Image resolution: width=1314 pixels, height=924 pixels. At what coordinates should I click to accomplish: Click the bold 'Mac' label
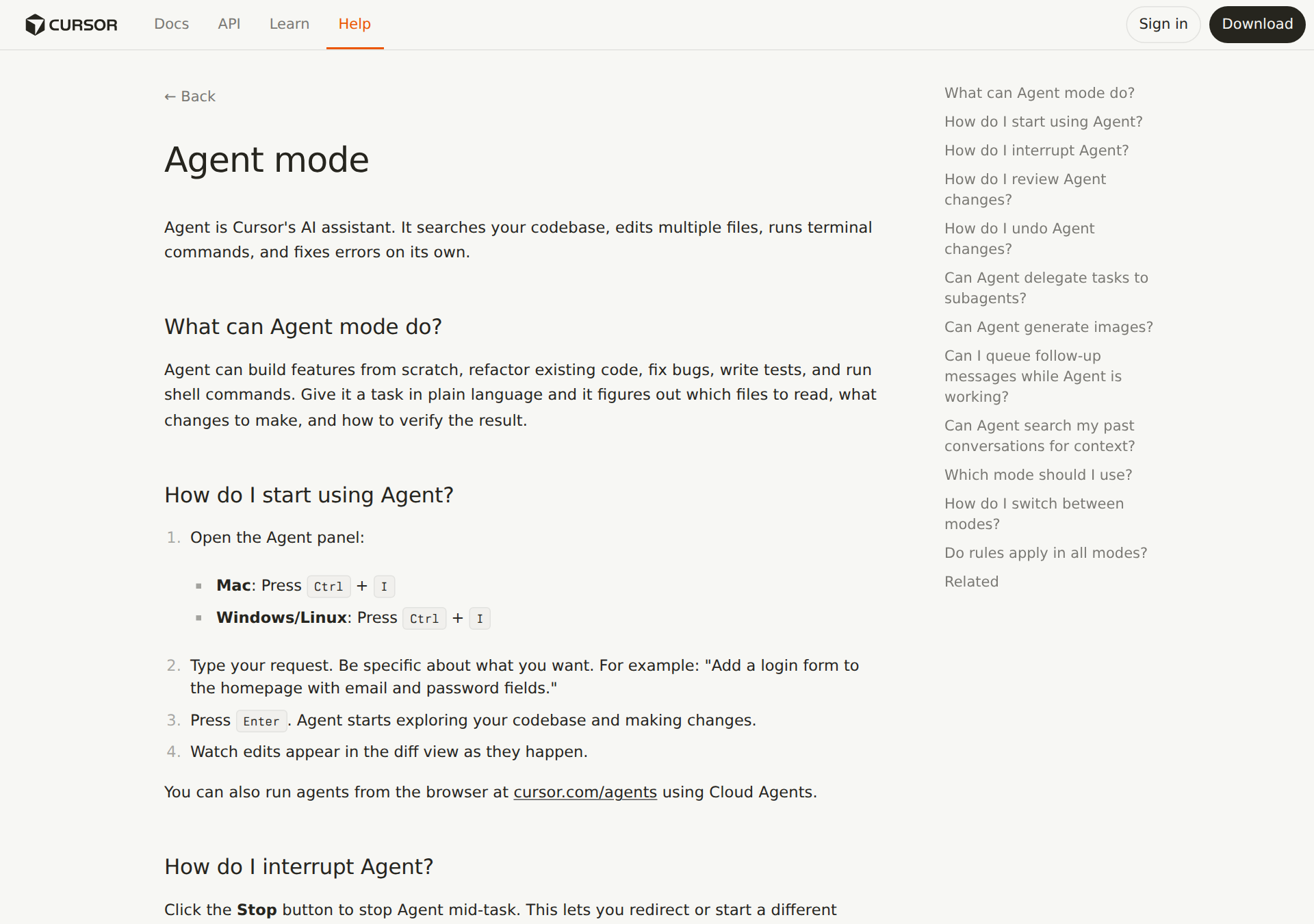click(x=233, y=586)
